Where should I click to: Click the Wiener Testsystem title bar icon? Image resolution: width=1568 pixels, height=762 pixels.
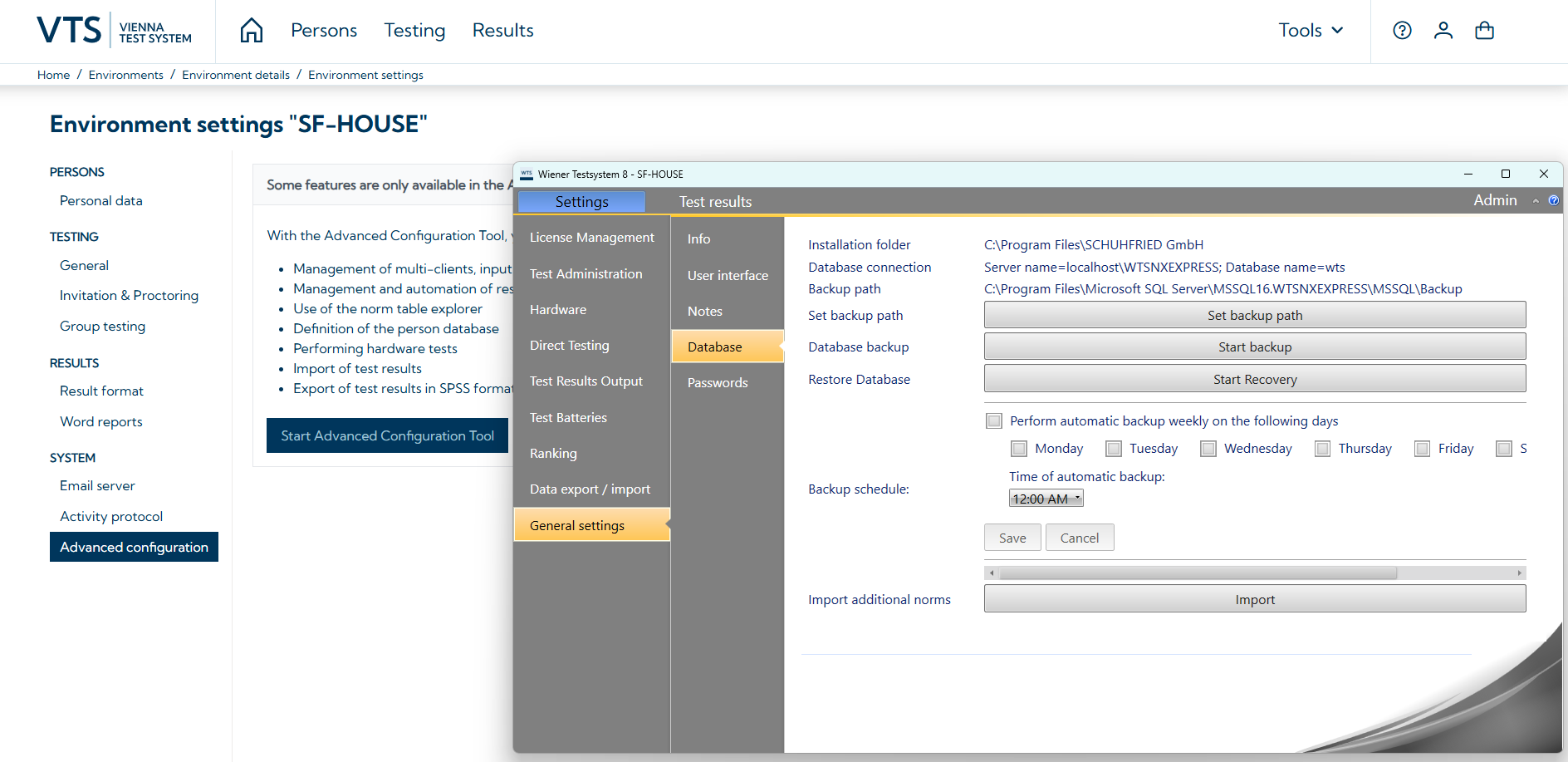click(527, 175)
